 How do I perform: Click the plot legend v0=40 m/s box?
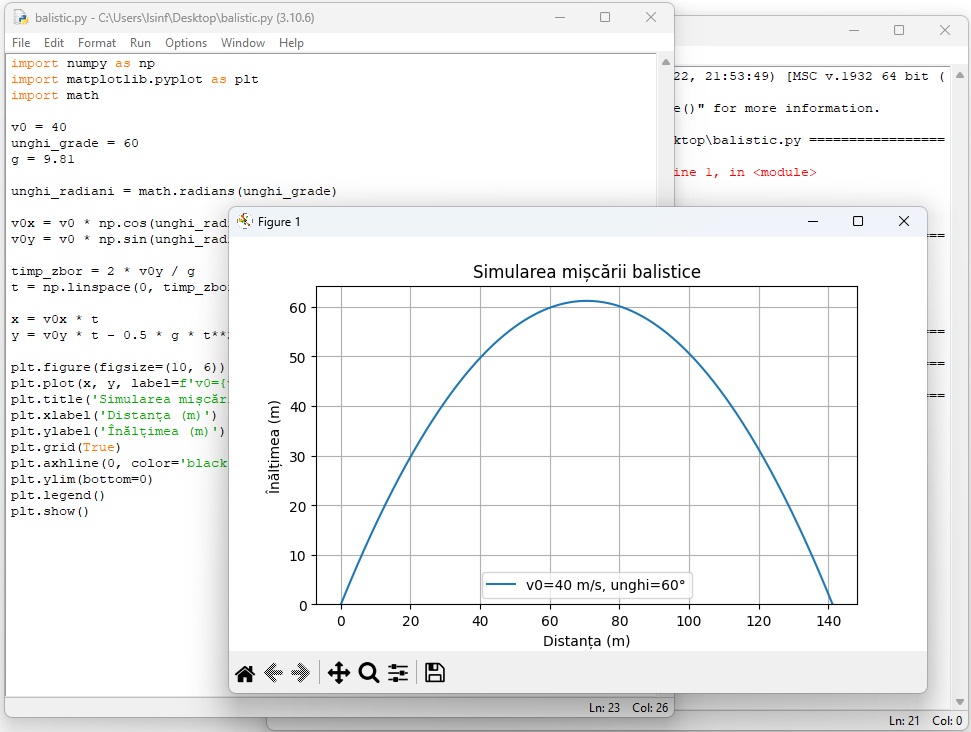click(x=587, y=586)
